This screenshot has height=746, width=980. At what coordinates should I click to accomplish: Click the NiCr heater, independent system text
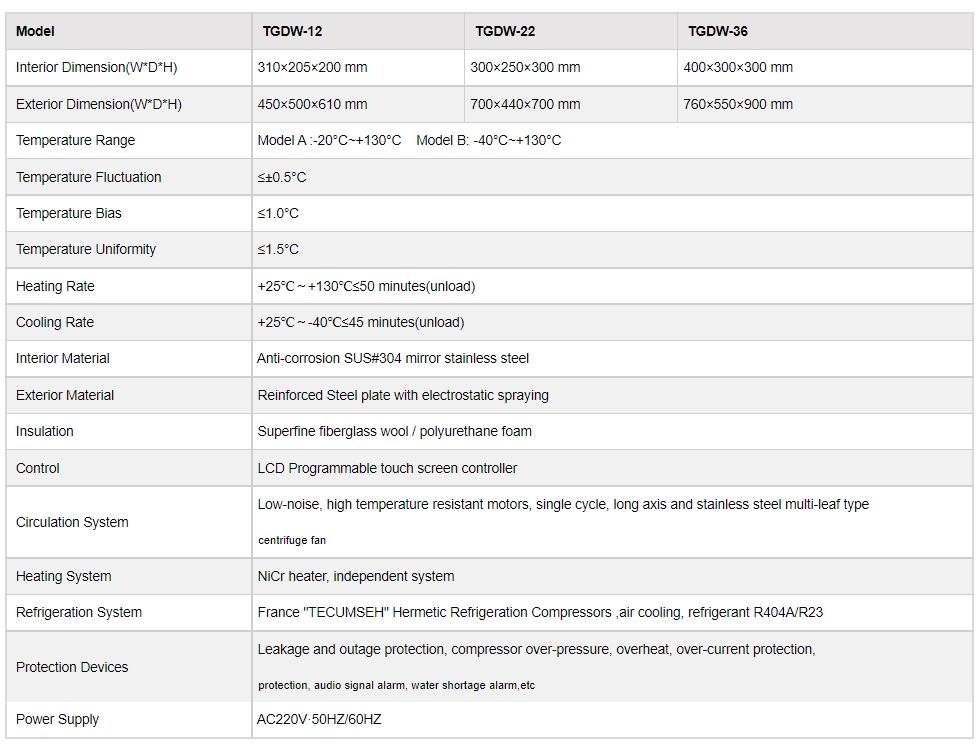click(356, 576)
